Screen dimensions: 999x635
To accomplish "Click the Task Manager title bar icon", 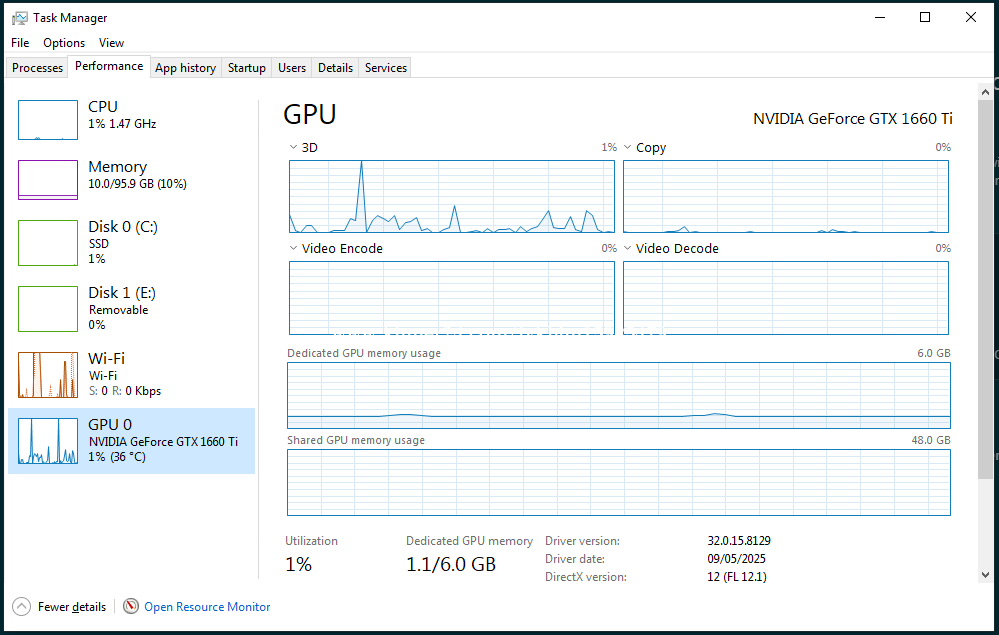I will coord(19,18).
